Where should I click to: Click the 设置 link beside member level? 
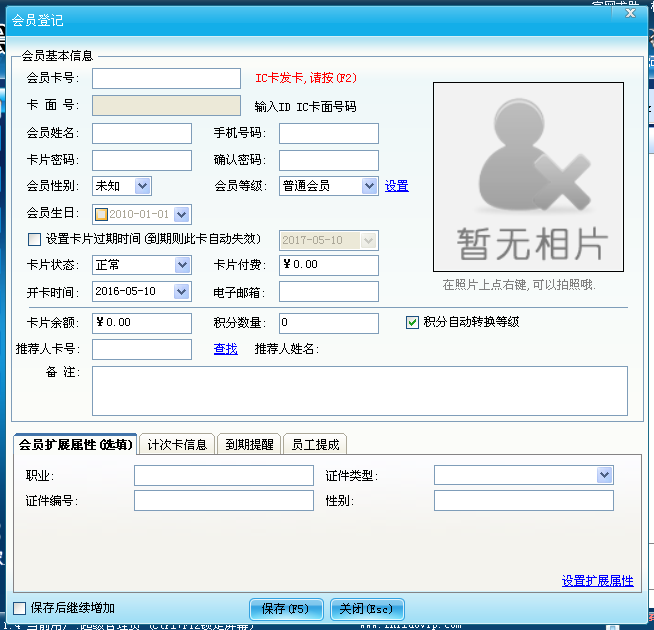tap(397, 186)
